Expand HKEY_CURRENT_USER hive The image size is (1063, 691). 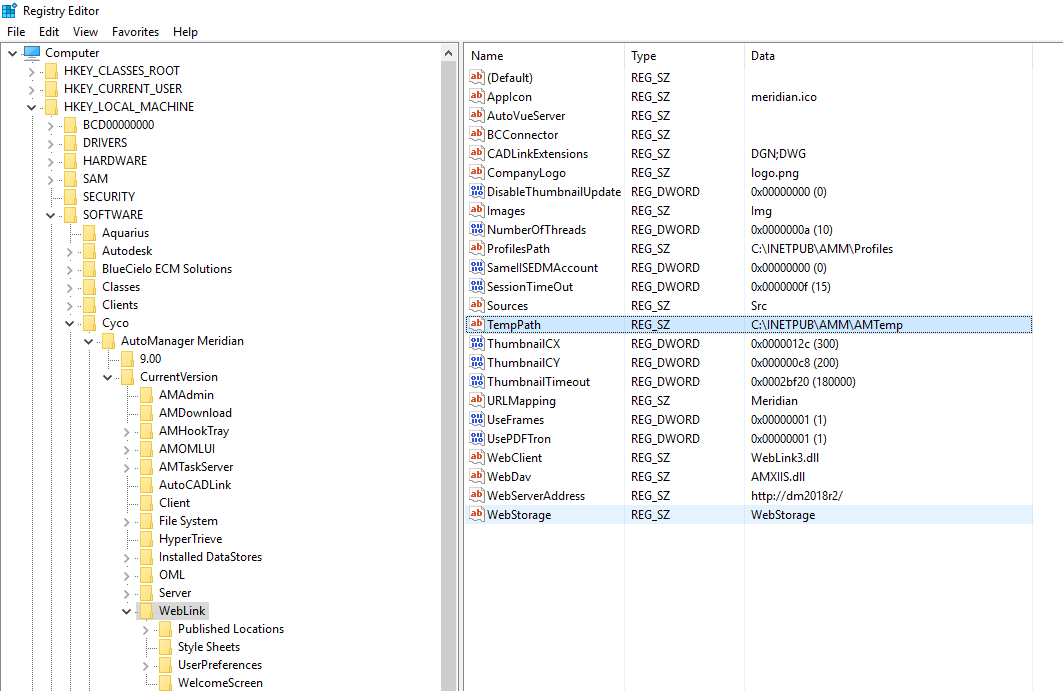[x=31, y=89]
